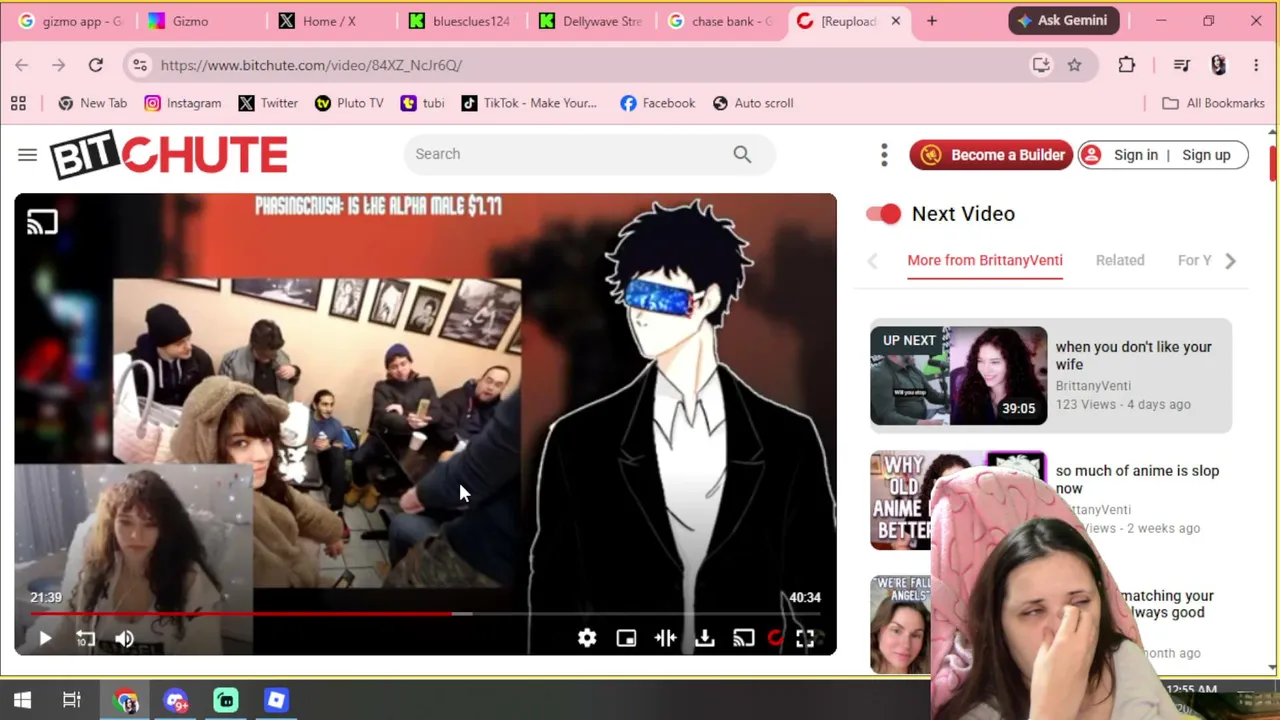Bookmark this page with the star

(1074, 65)
